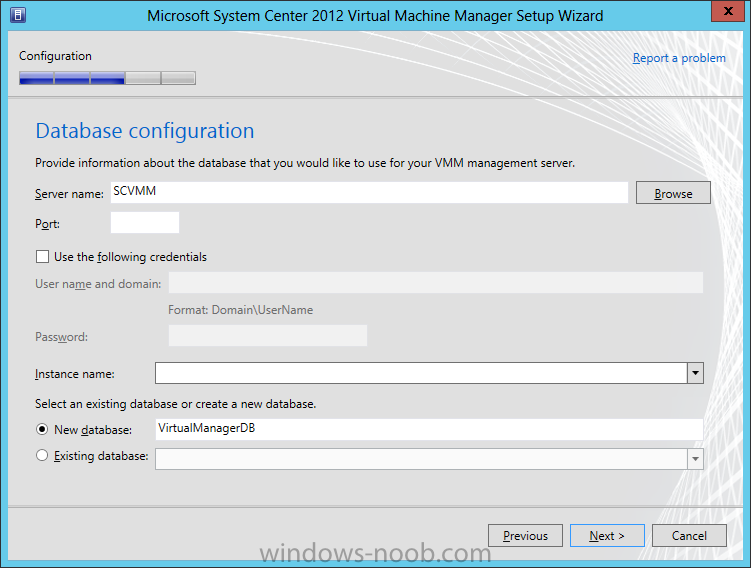Go back with the Previous button
The image size is (751, 568).
(525, 535)
